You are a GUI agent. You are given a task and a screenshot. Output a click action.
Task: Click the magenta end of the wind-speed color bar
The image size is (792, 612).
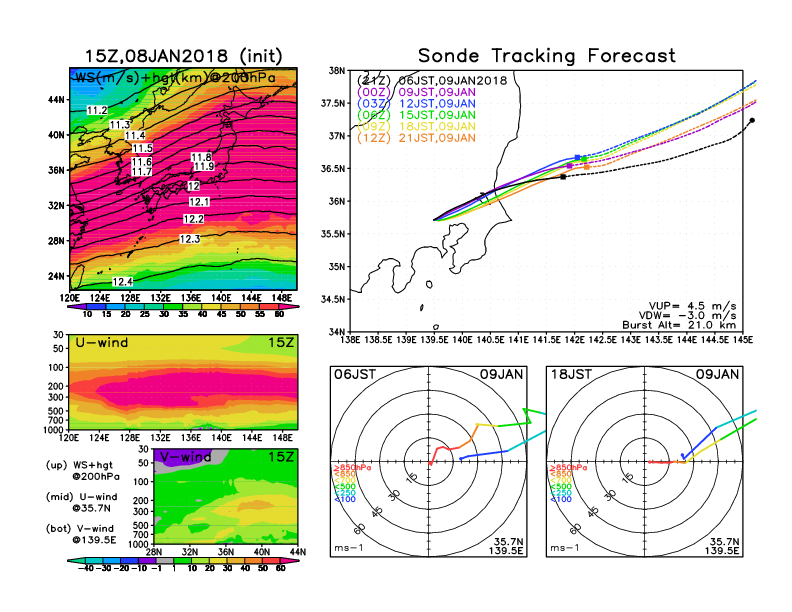[287, 306]
